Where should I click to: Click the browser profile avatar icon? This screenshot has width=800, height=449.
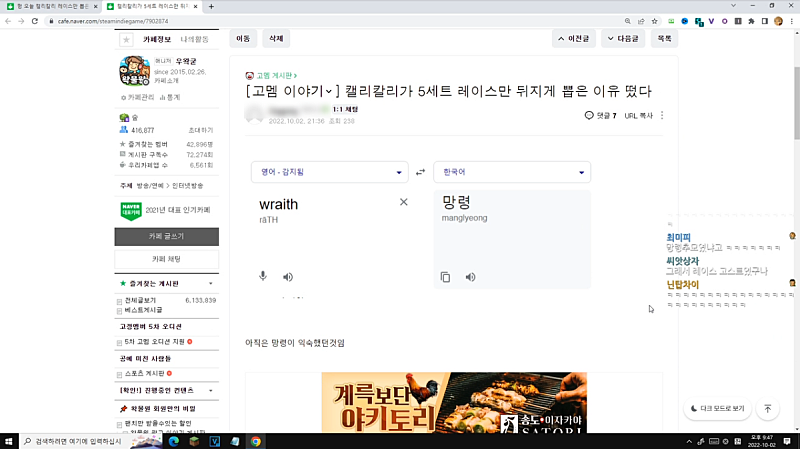(778, 21)
